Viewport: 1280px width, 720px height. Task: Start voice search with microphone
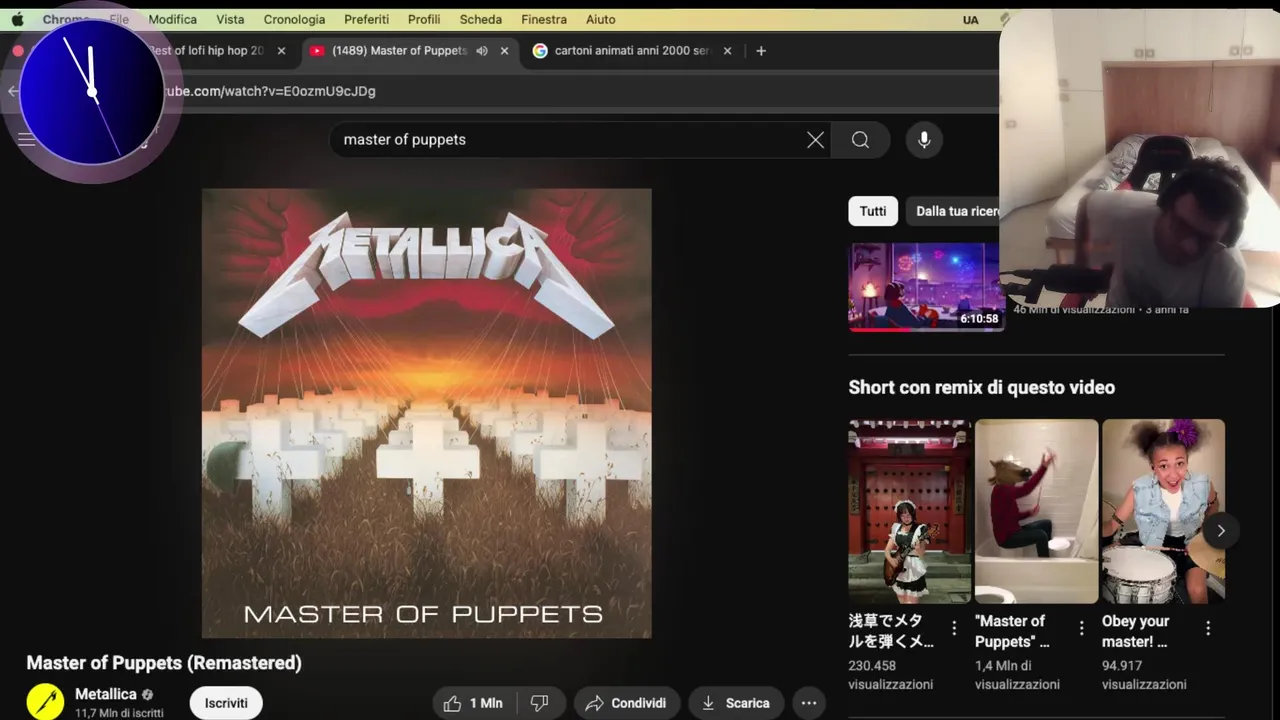coord(924,140)
